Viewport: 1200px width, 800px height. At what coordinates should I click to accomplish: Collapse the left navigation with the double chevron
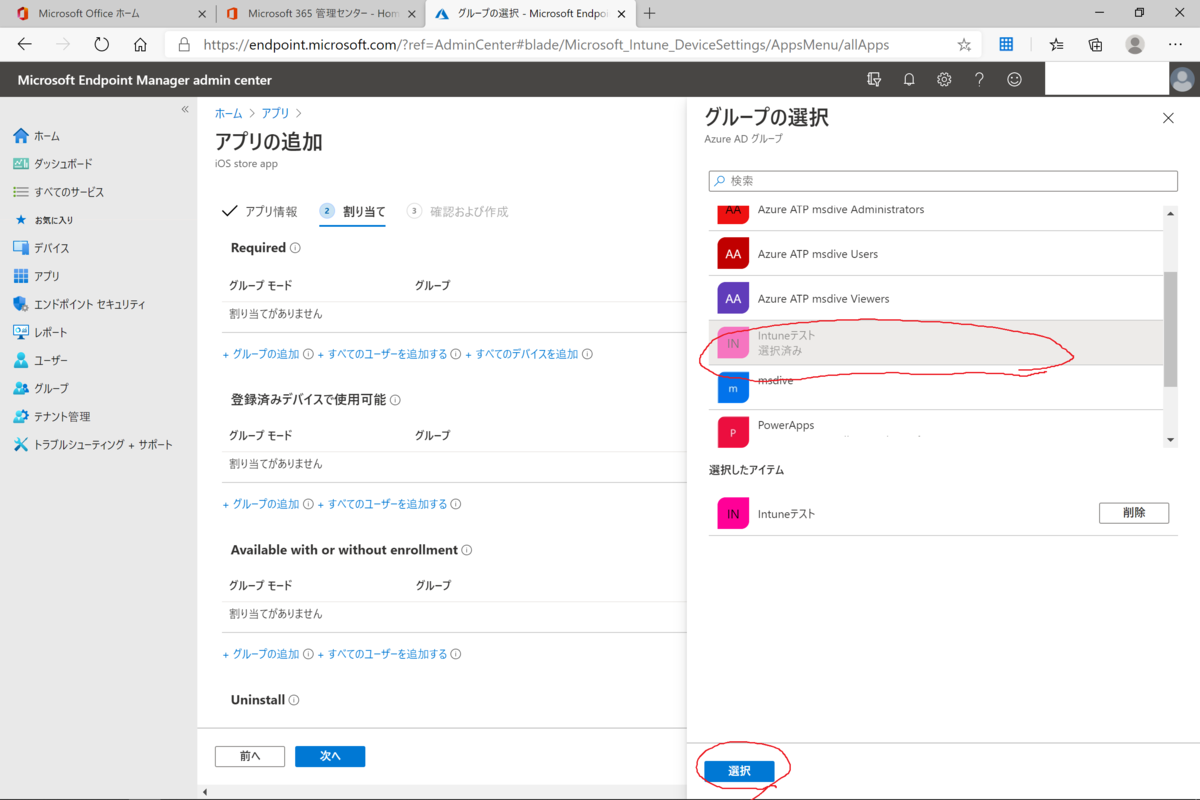tap(184, 110)
